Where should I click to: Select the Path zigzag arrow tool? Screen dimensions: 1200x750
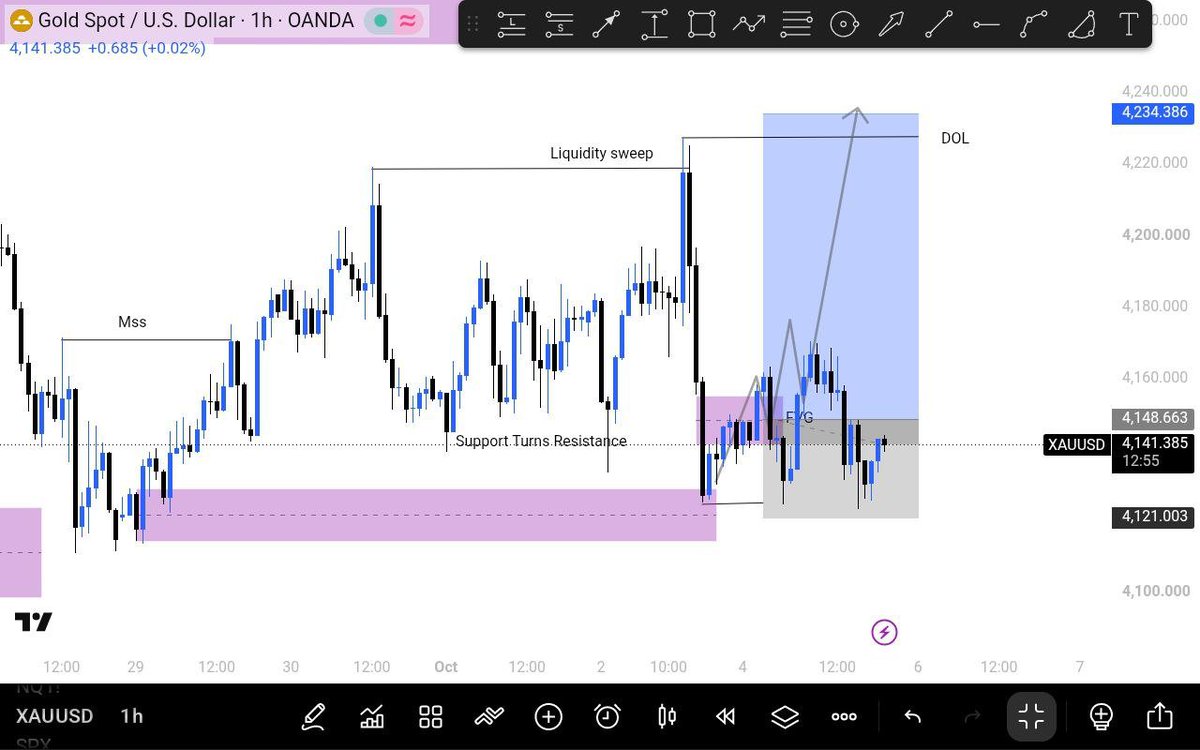749,24
